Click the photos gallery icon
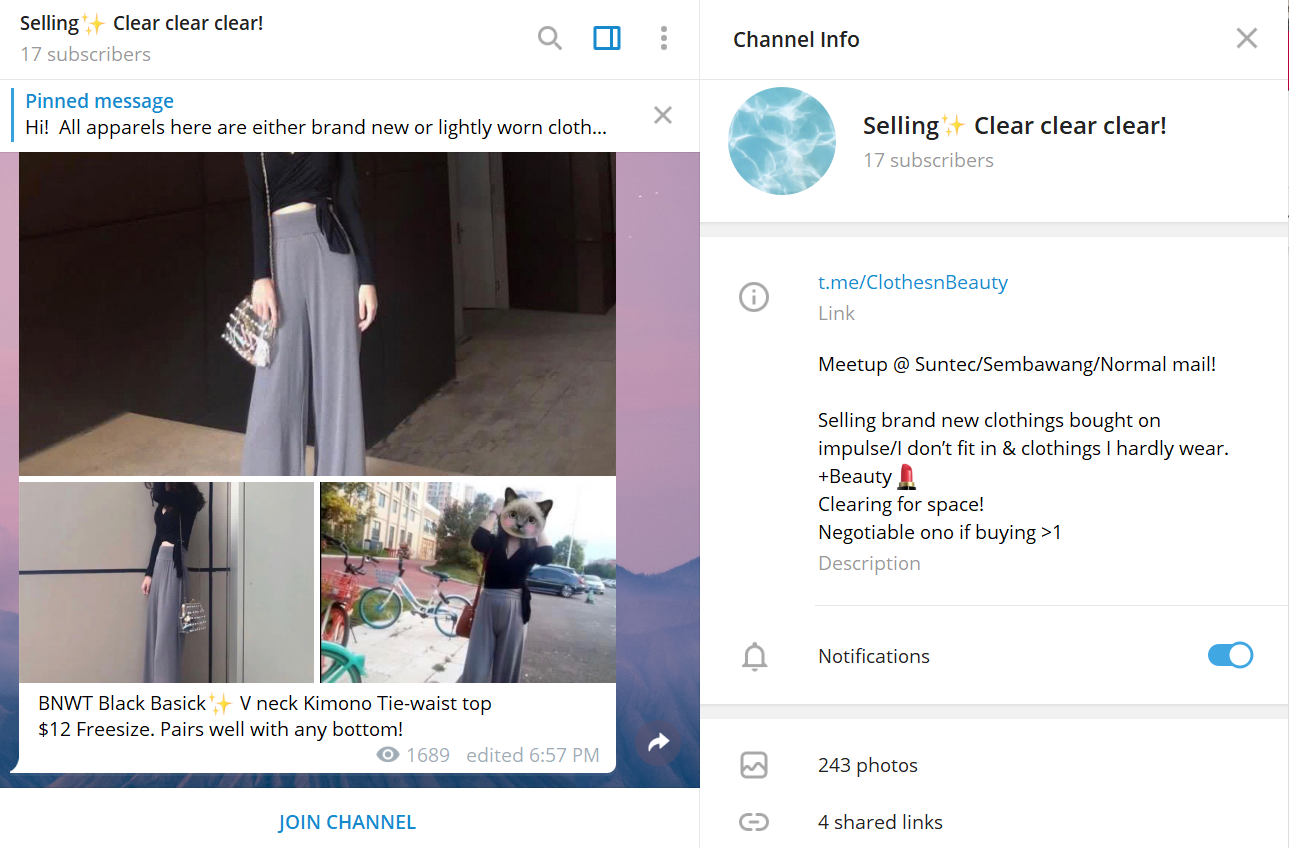 [754, 766]
